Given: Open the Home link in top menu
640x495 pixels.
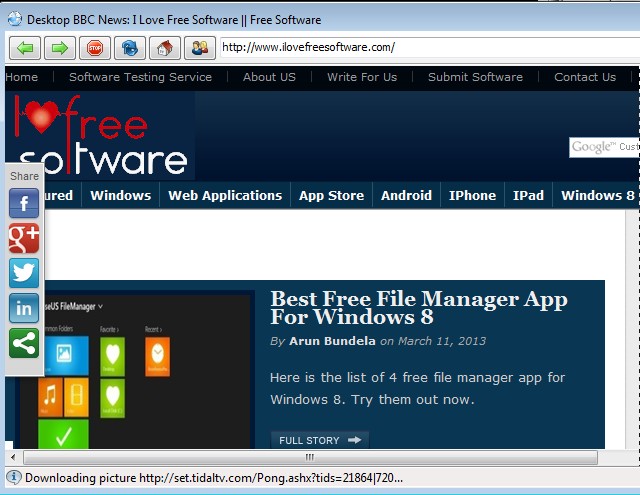Looking at the screenshot, I should coord(22,77).
